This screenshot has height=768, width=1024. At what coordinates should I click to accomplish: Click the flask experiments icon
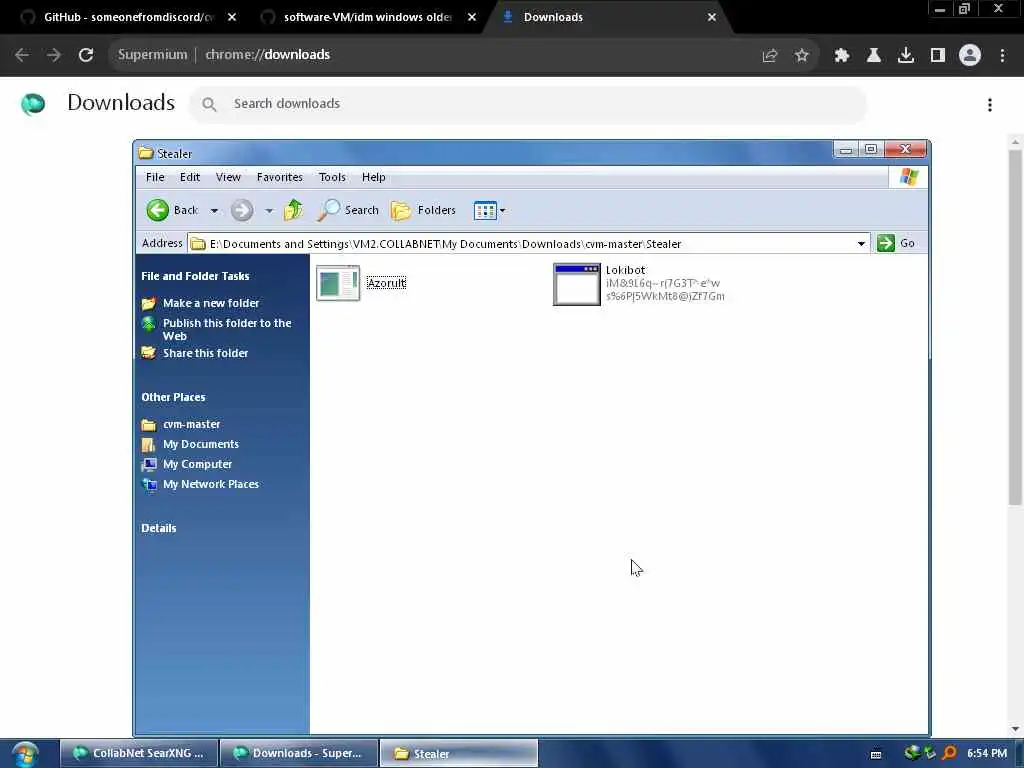[874, 56]
